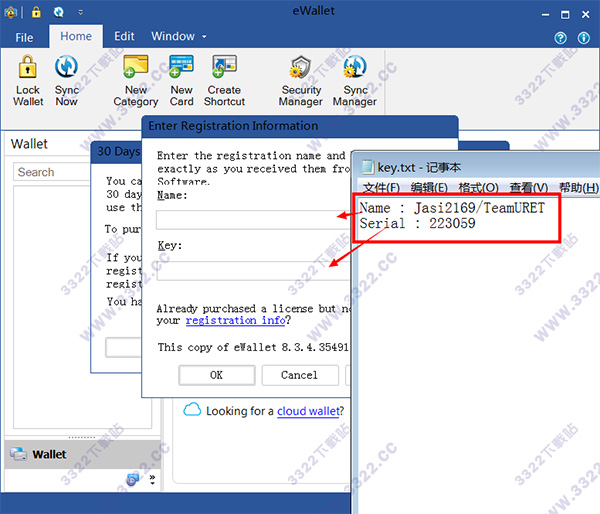Click into the Key input field
The width and height of the screenshot is (600, 514).
click(253, 271)
